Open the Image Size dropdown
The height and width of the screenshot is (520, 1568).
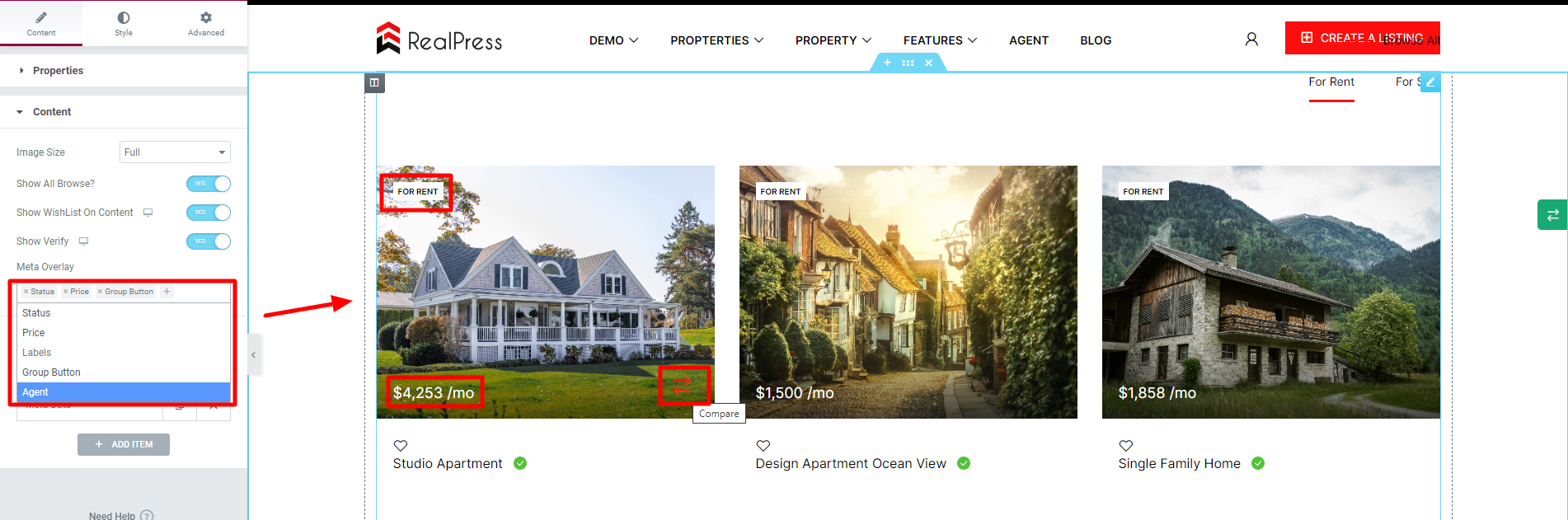coord(175,152)
